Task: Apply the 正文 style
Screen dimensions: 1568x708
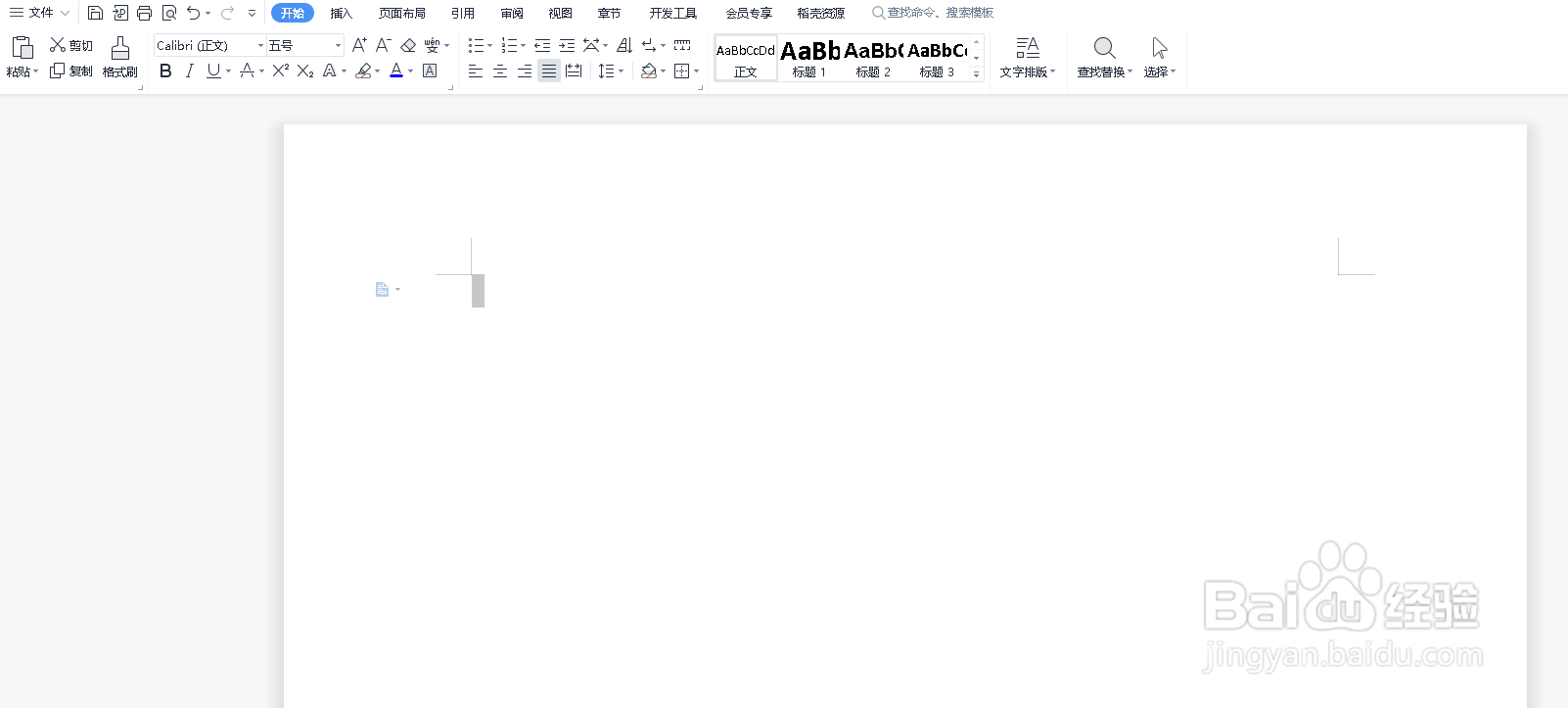Action: pyautogui.click(x=746, y=59)
